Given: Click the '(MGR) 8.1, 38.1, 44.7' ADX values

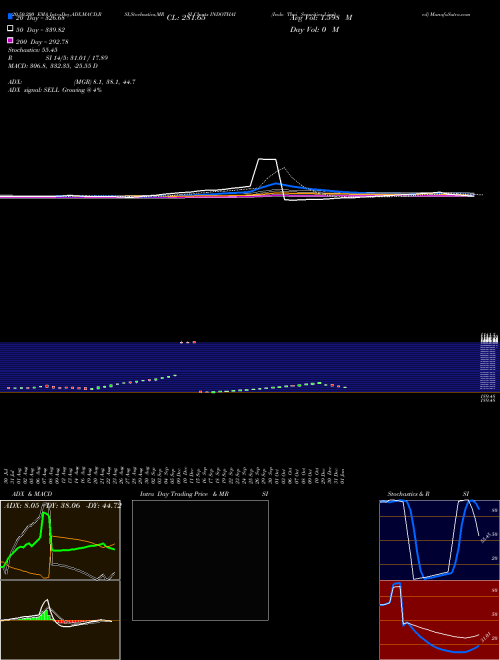Looking at the screenshot, I should click(104, 82).
